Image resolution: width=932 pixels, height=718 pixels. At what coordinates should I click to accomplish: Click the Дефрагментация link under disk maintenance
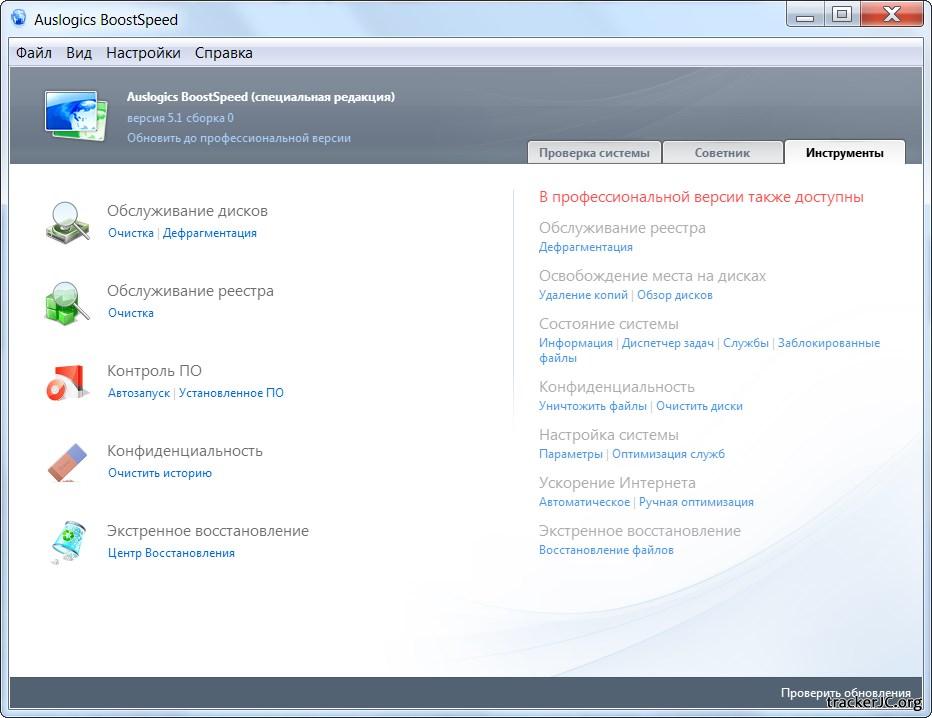click(x=210, y=233)
